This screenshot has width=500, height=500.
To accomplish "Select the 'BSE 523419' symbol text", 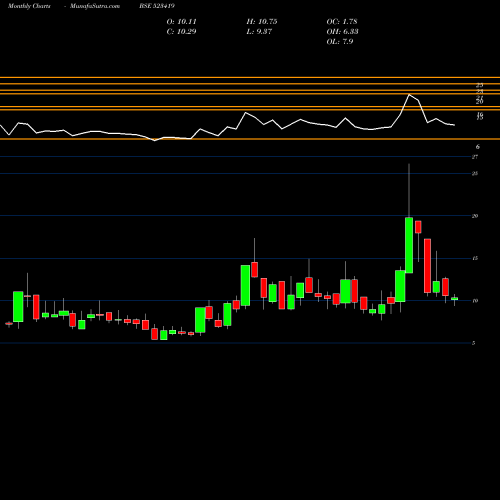I will coord(157,6).
